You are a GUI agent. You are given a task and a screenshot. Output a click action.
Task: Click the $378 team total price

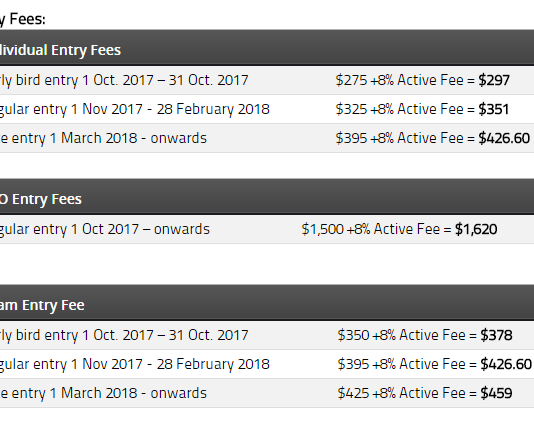point(496,335)
